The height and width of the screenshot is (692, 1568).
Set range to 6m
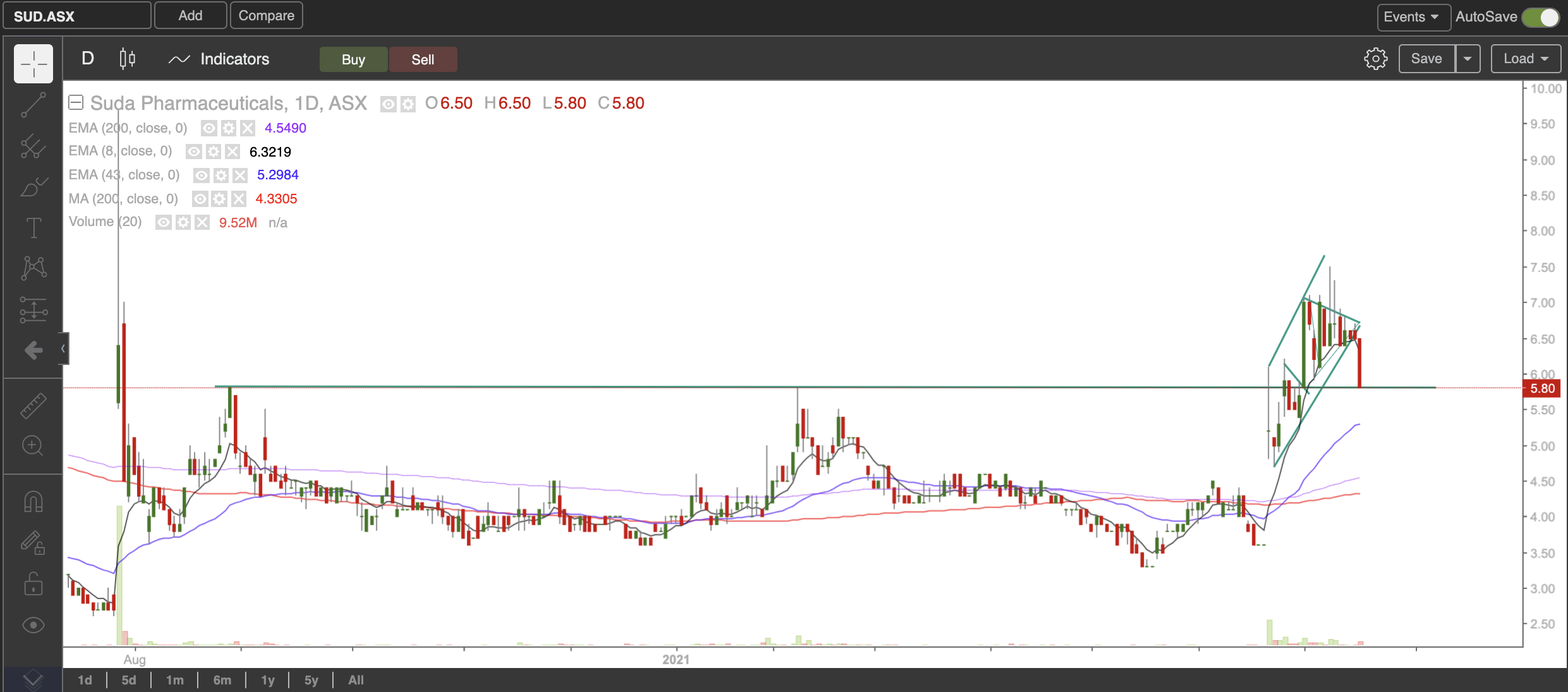pyautogui.click(x=222, y=680)
